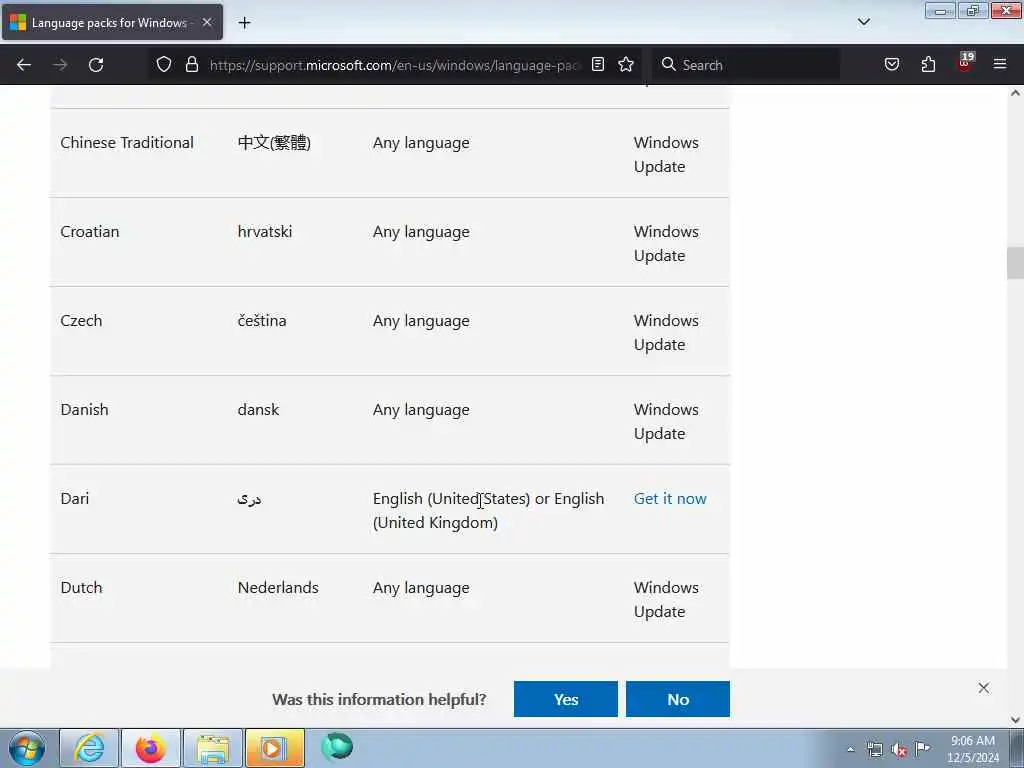Click the muted volume tray icon
This screenshot has width=1024, height=768.
(899, 750)
